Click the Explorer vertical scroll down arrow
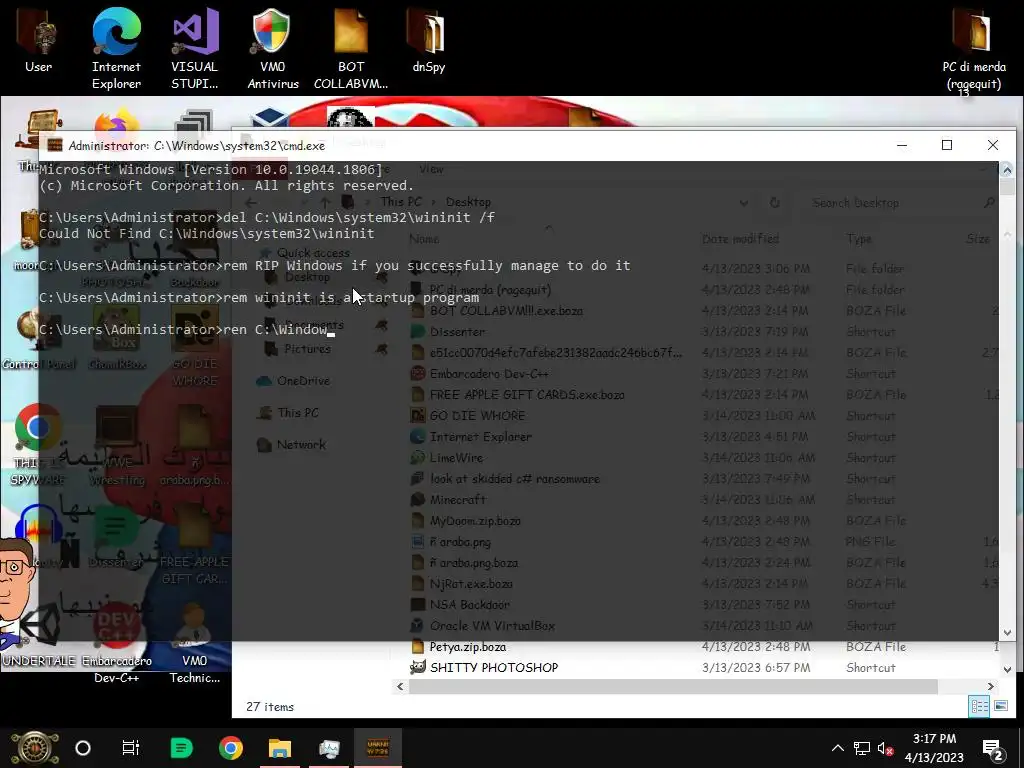This screenshot has height=768, width=1024. (x=1007, y=669)
